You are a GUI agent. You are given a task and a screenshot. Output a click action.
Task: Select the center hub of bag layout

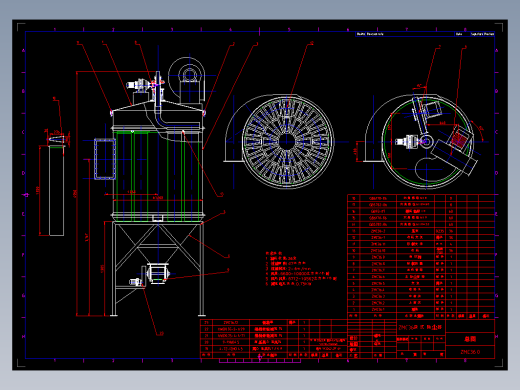click(286, 142)
